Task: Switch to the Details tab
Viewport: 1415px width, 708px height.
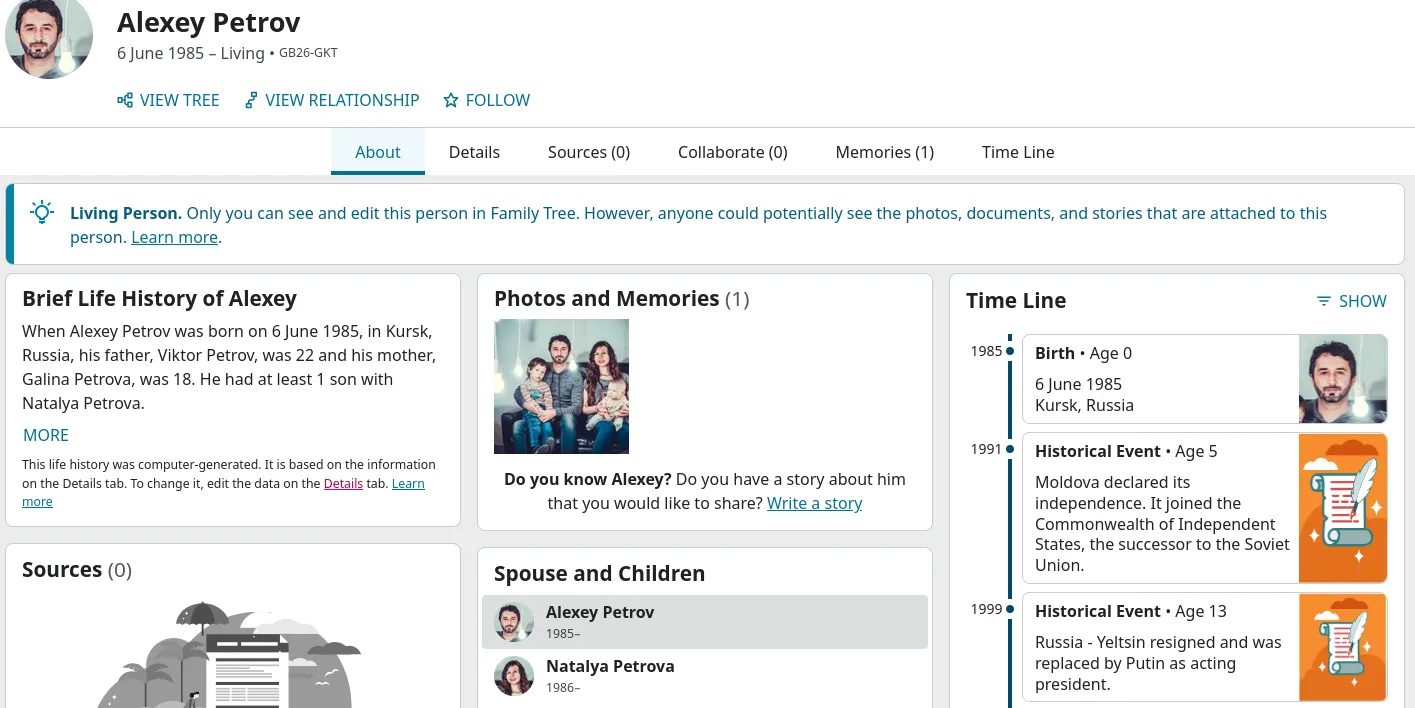Action: pyautogui.click(x=474, y=152)
